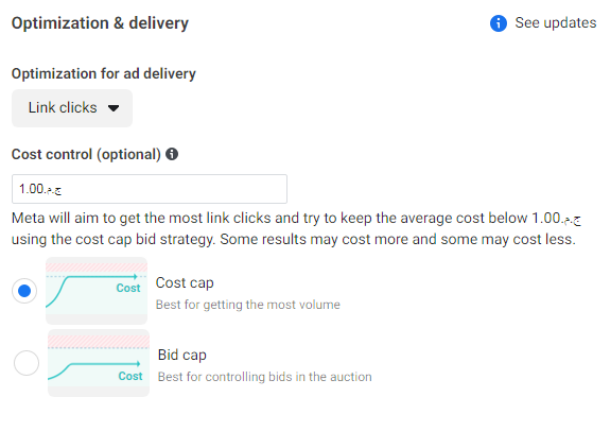Open the See updates link
614x429 pixels.
555,23
